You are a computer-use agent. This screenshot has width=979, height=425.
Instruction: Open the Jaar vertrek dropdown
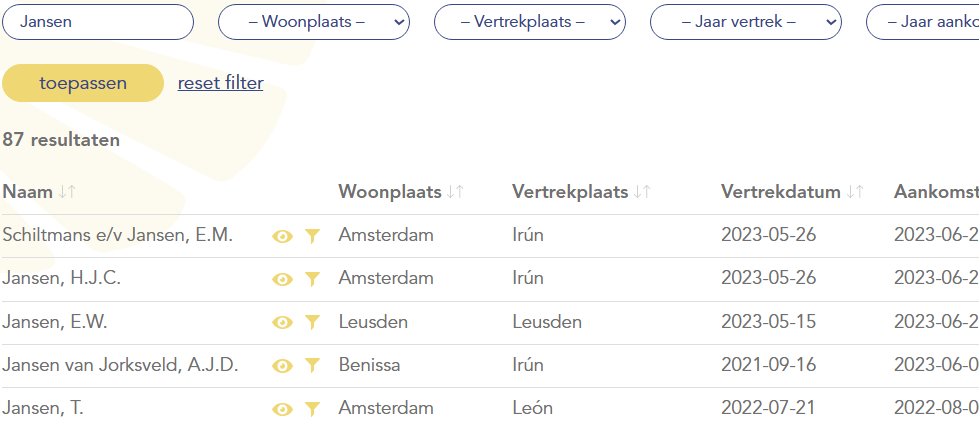pos(746,22)
